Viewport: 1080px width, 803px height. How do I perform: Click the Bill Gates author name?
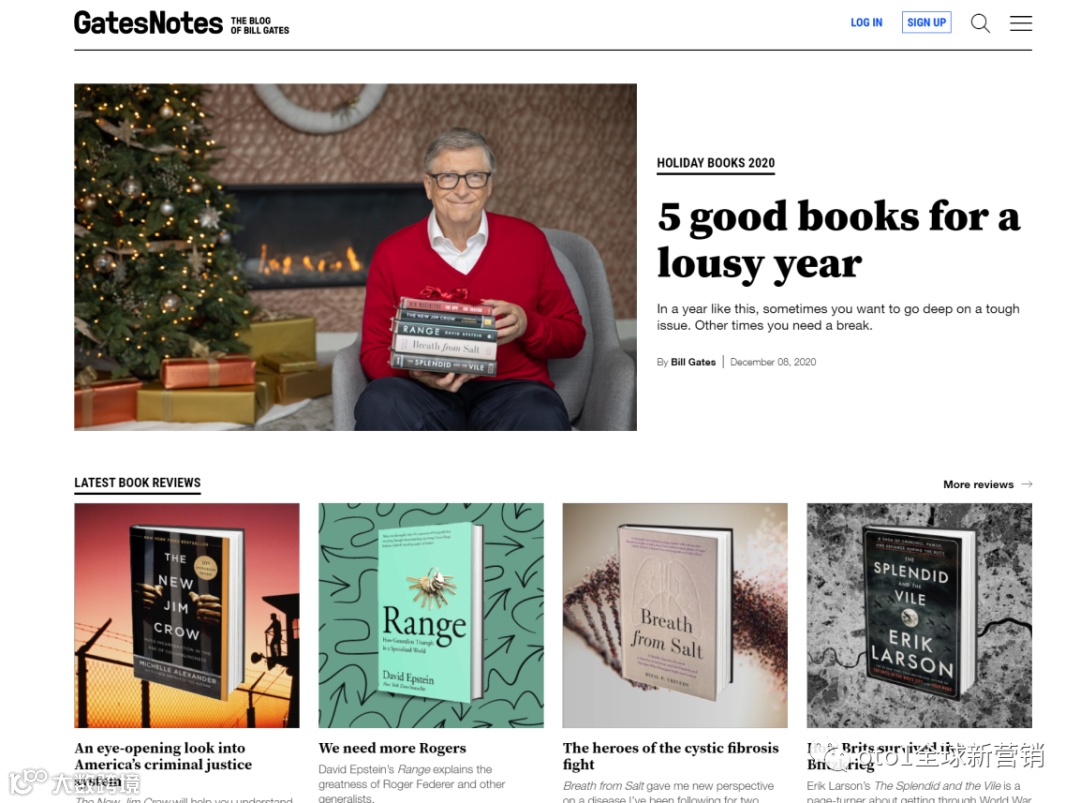click(693, 362)
